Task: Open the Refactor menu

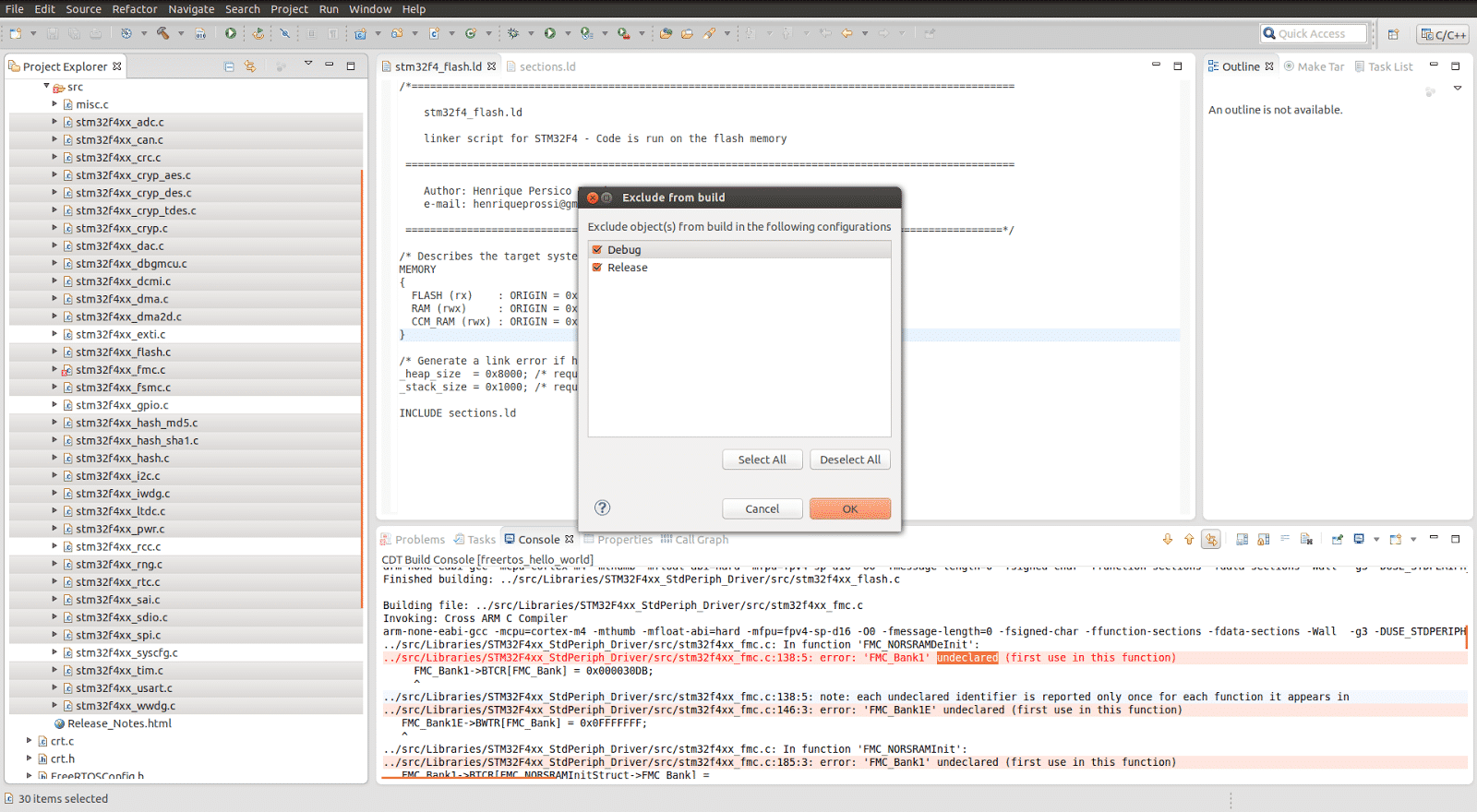Action: coord(135,9)
